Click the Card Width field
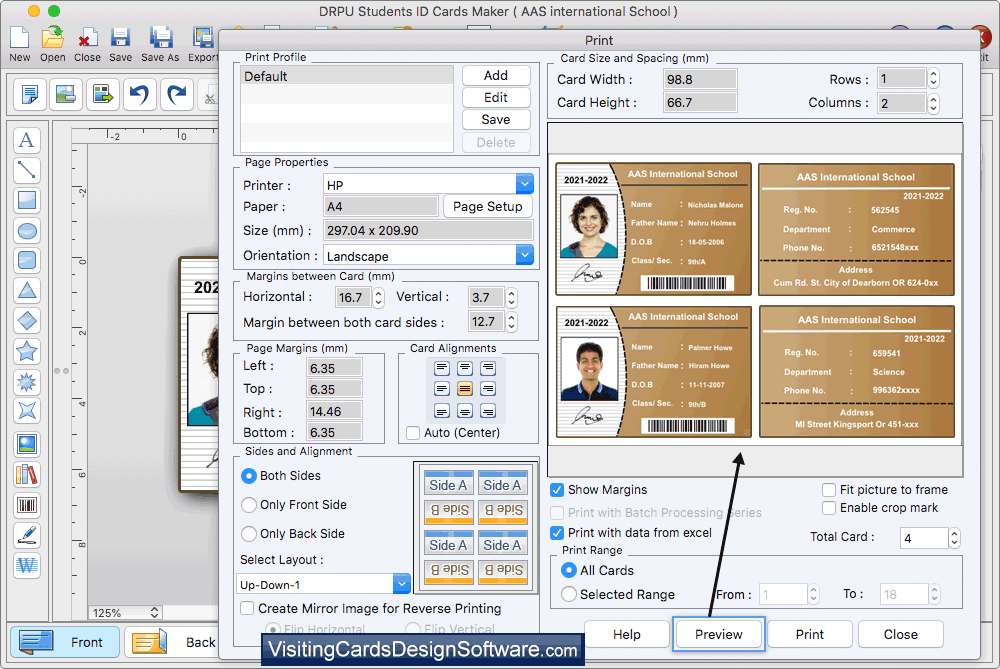Viewport: 1000px width, 669px height. pos(700,79)
